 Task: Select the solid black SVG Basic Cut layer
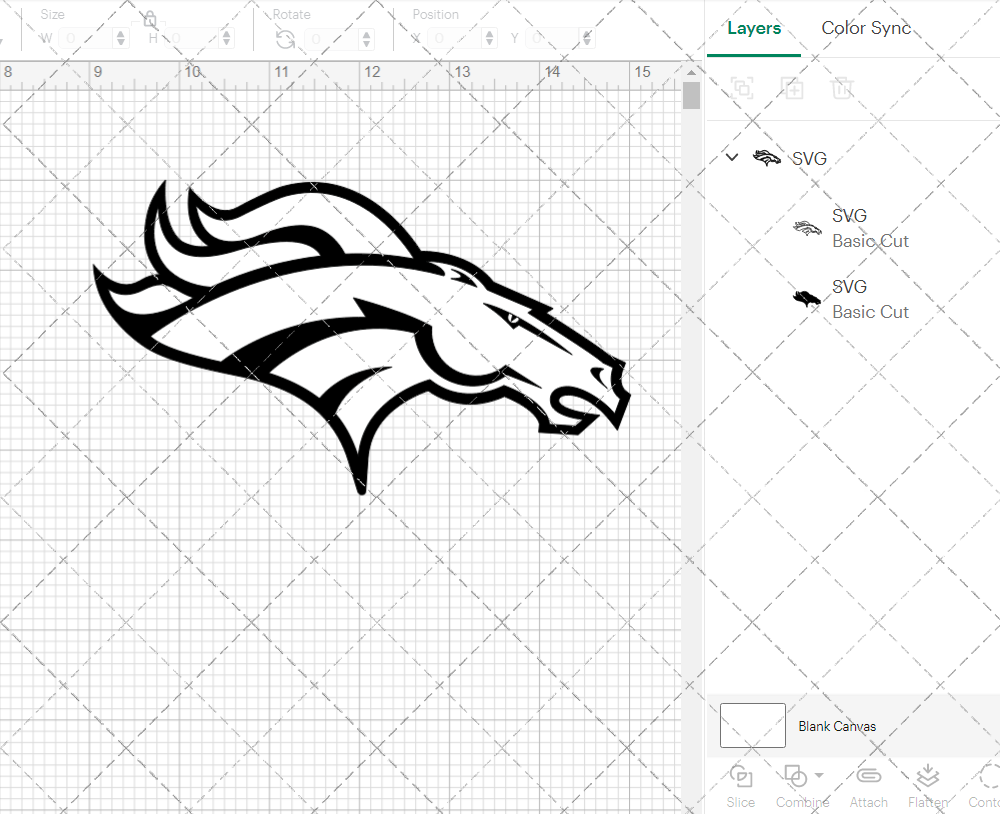click(x=850, y=299)
